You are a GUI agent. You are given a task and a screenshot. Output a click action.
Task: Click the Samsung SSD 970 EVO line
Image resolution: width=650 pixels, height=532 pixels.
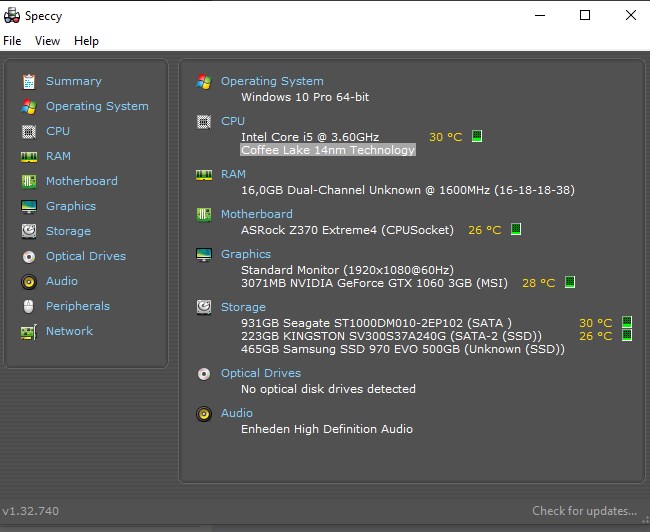click(403, 349)
